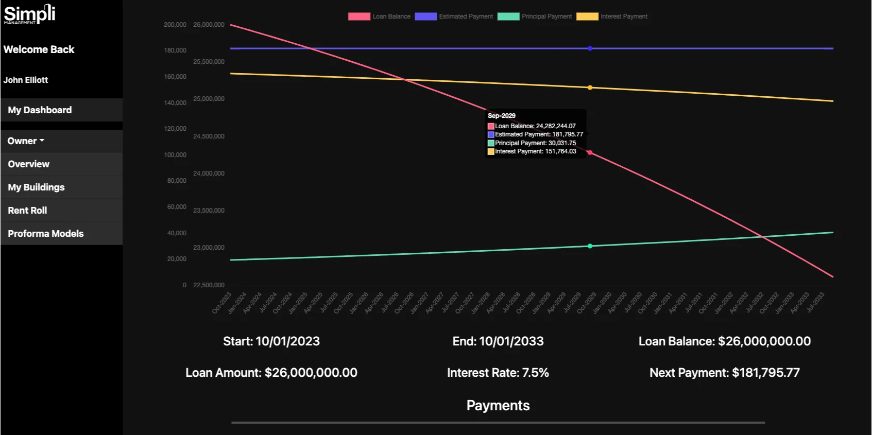Screen dimensions: 872x435
Task: Click the End: 10/01/2033 text
Action: 498,342
